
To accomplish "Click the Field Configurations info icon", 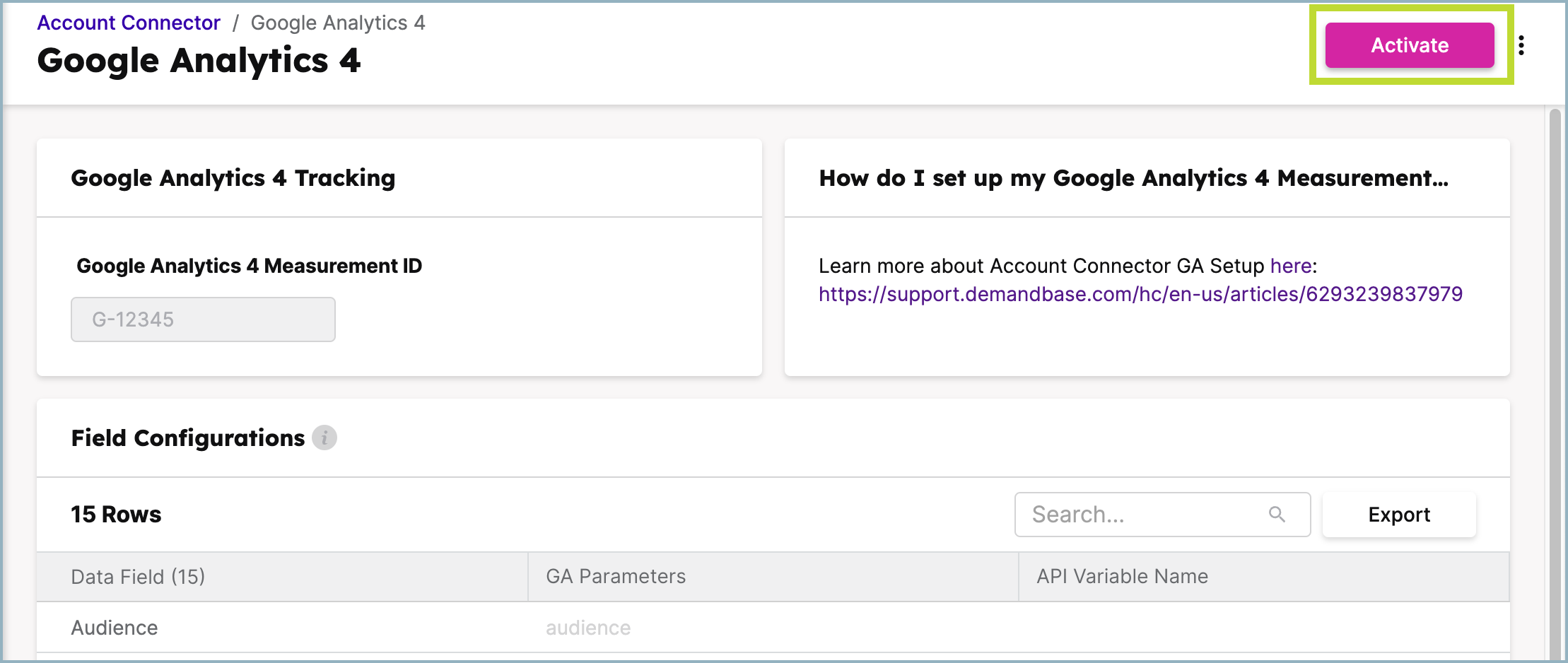I will tap(324, 438).
